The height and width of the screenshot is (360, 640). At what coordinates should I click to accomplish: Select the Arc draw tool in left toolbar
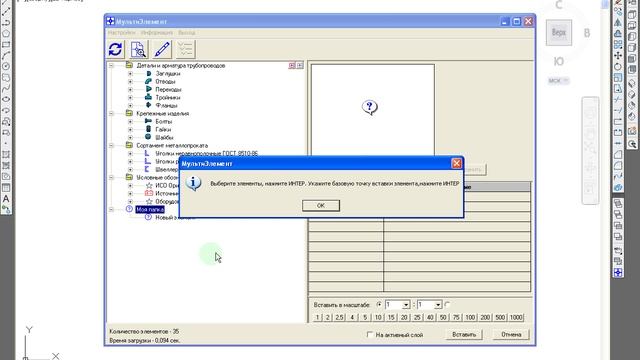pos(6,56)
